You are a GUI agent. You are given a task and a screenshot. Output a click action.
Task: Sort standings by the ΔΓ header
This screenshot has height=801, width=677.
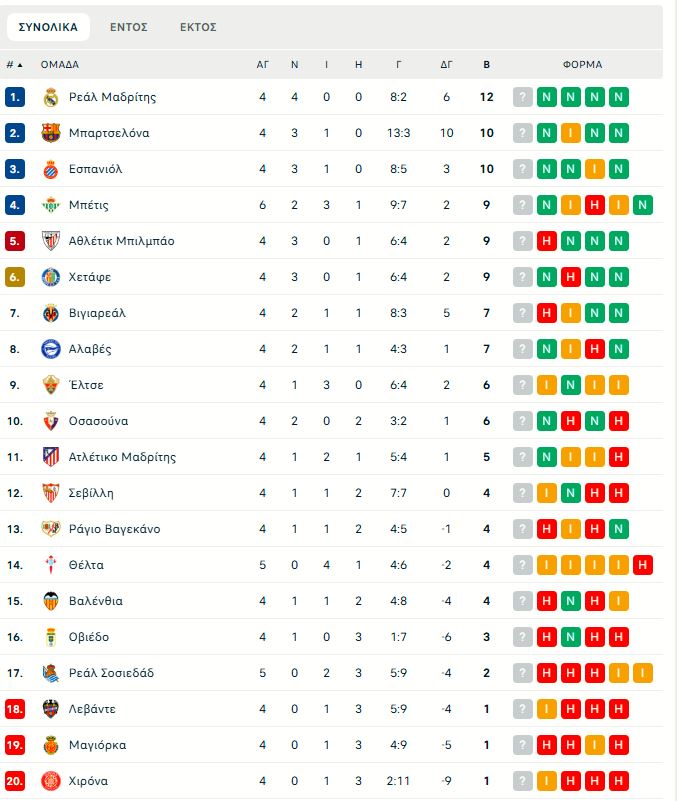pyautogui.click(x=446, y=64)
